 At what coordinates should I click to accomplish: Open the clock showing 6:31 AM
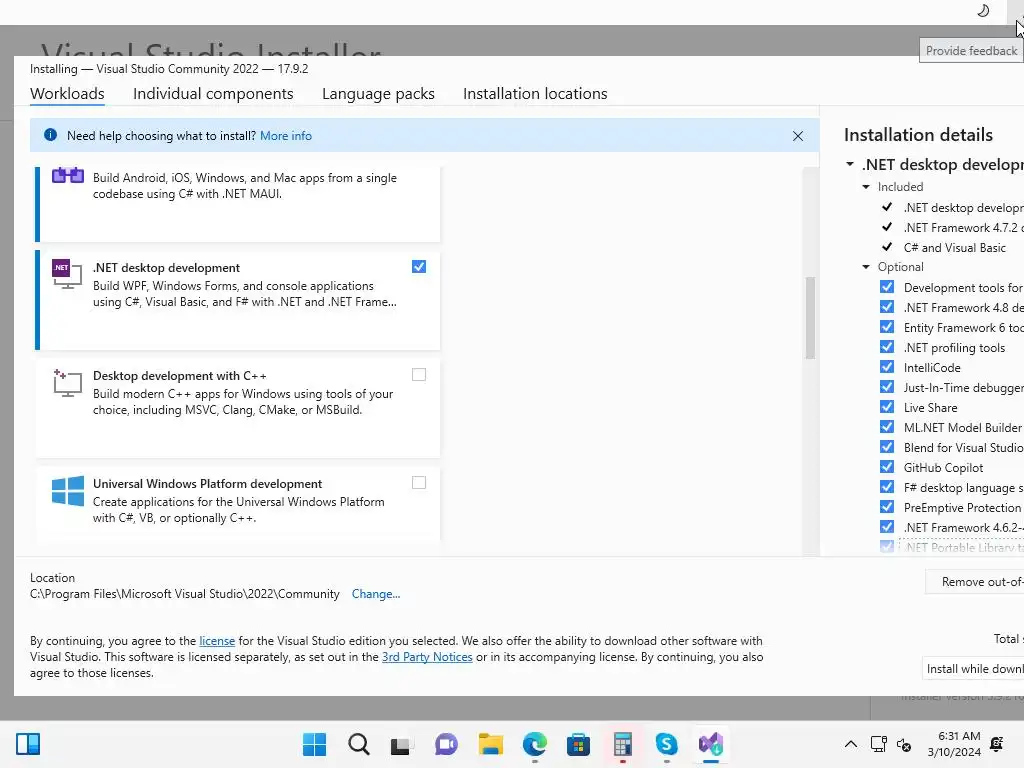point(954,744)
